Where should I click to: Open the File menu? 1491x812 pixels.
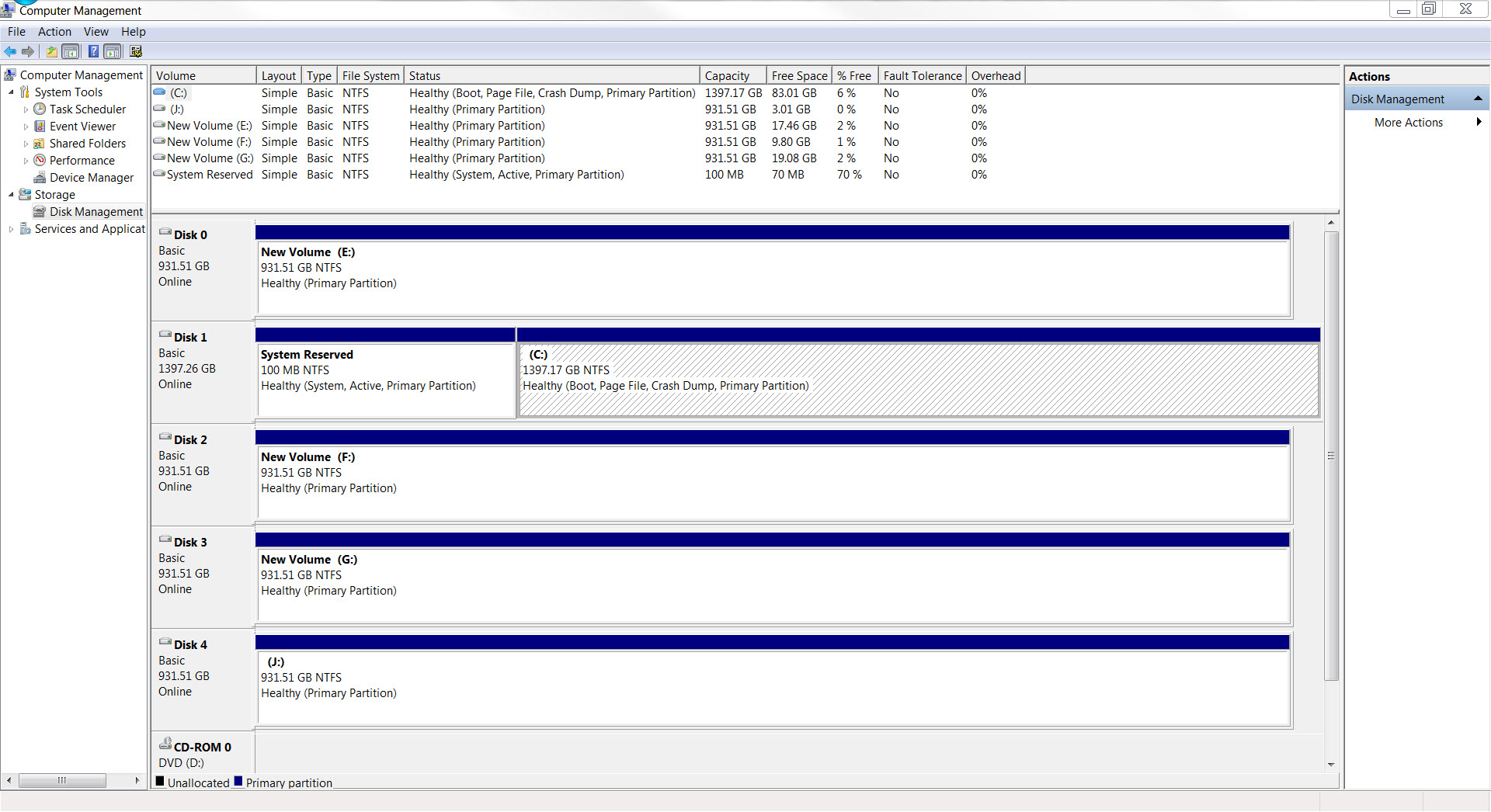[x=16, y=32]
